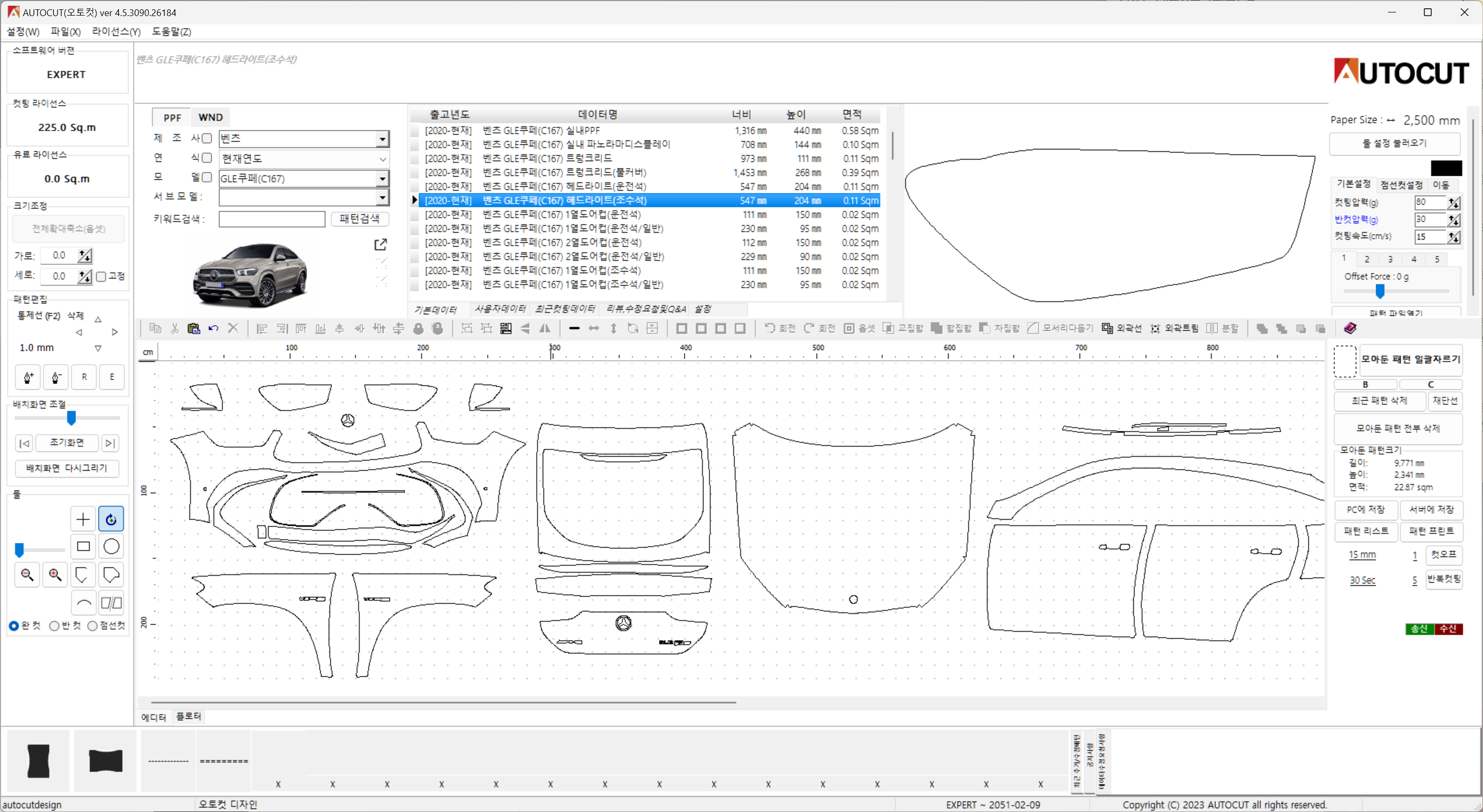This screenshot has width=1483, height=812.
Task: Check the 모델 checkbox
Action: pos(206,177)
